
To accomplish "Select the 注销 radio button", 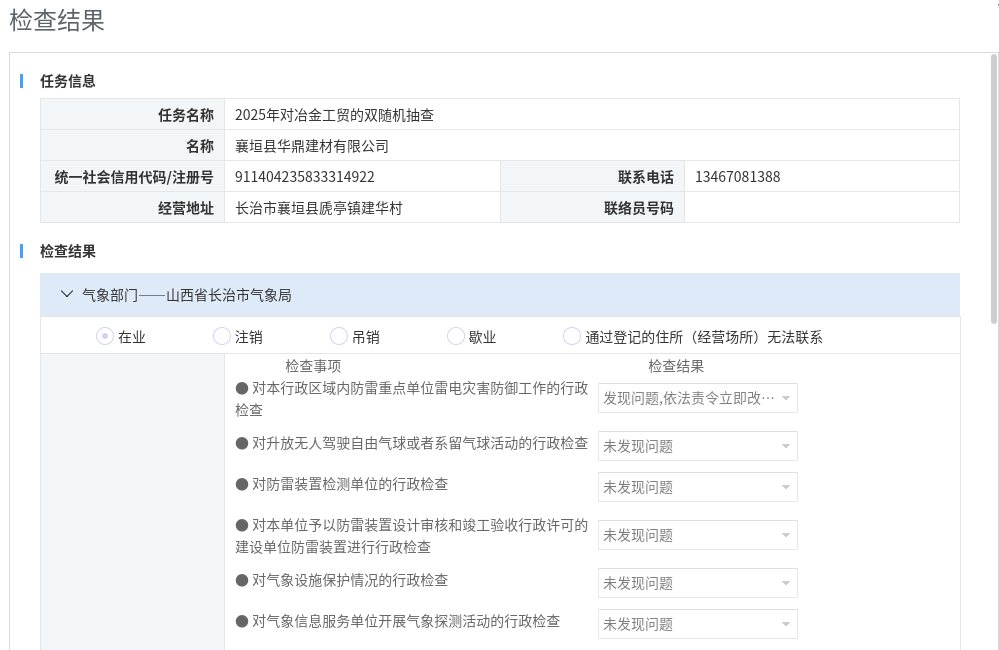I will (x=222, y=337).
